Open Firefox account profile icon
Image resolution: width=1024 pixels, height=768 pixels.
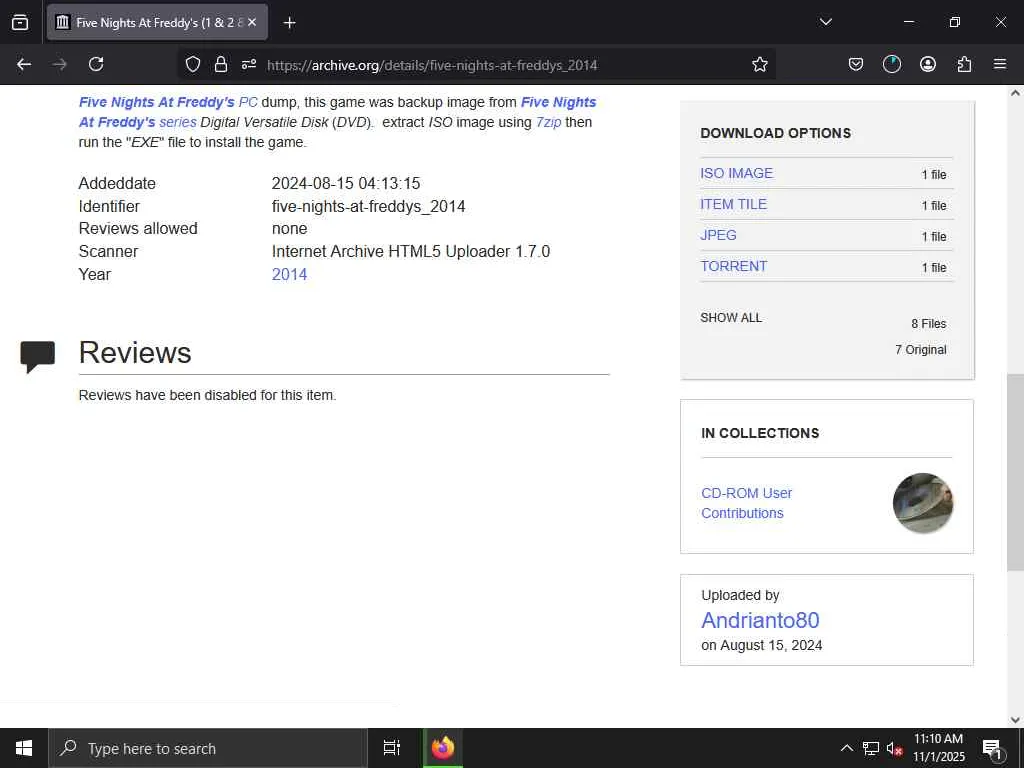pyautogui.click(x=927, y=64)
